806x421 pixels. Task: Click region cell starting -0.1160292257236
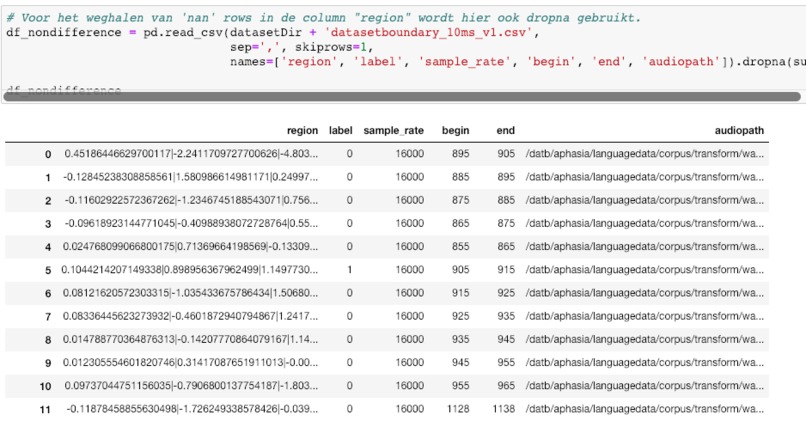tap(191, 200)
